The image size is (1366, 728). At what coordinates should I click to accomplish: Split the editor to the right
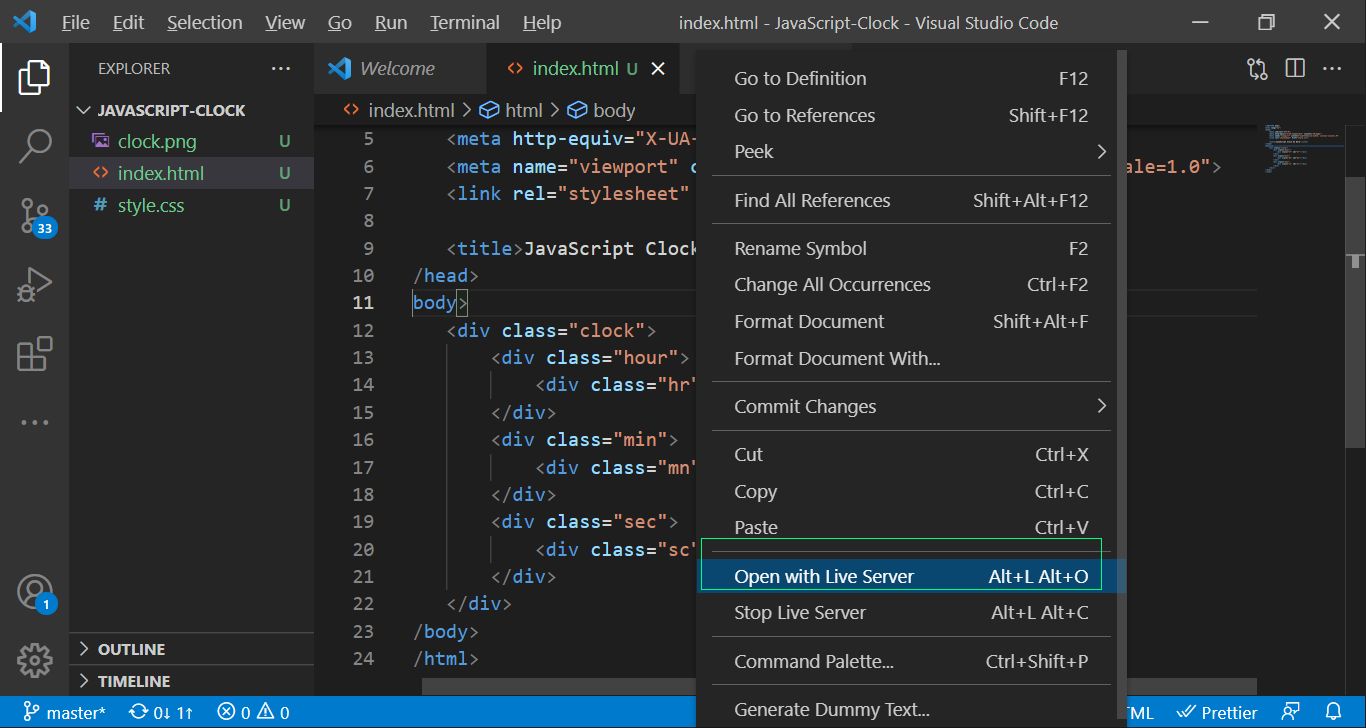(x=1295, y=69)
